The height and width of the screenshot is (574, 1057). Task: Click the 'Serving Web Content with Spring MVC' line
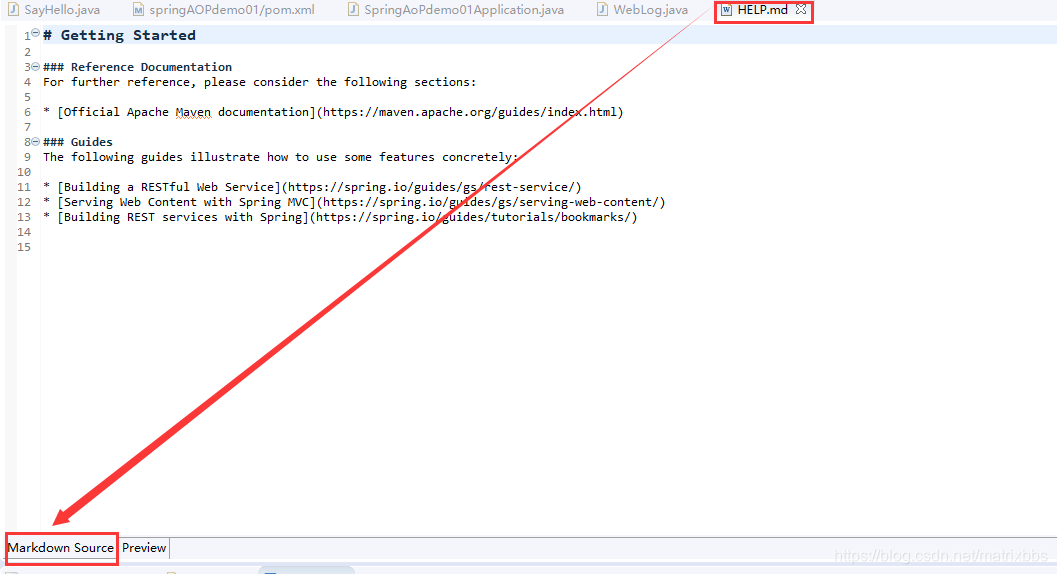pos(354,202)
